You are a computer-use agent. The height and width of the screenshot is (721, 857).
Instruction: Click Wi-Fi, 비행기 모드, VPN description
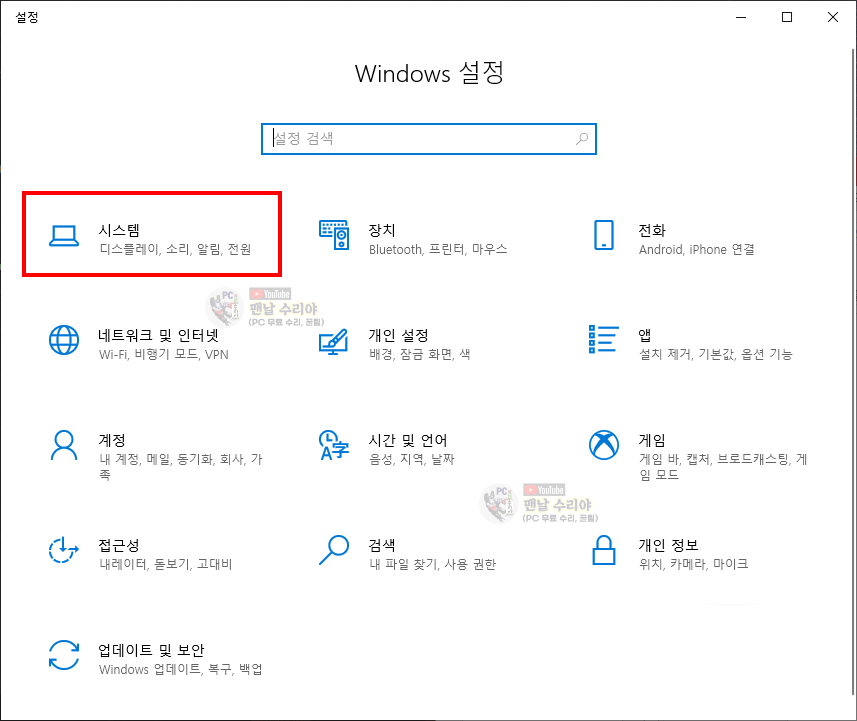tap(163, 354)
